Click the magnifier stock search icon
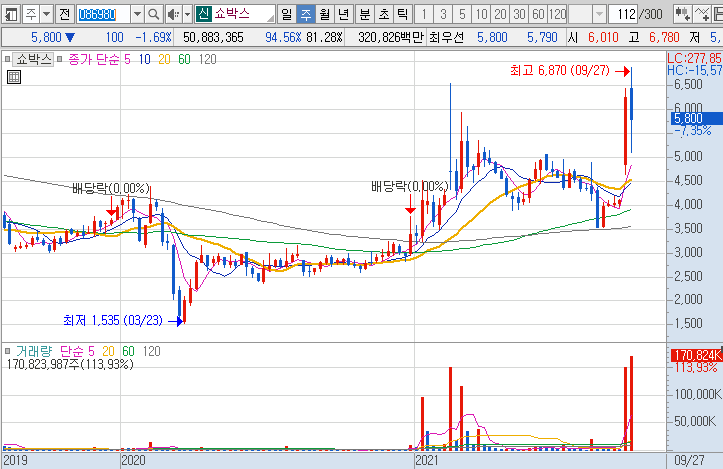Image resolution: width=723 pixels, height=469 pixels. [x=154, y=14]
